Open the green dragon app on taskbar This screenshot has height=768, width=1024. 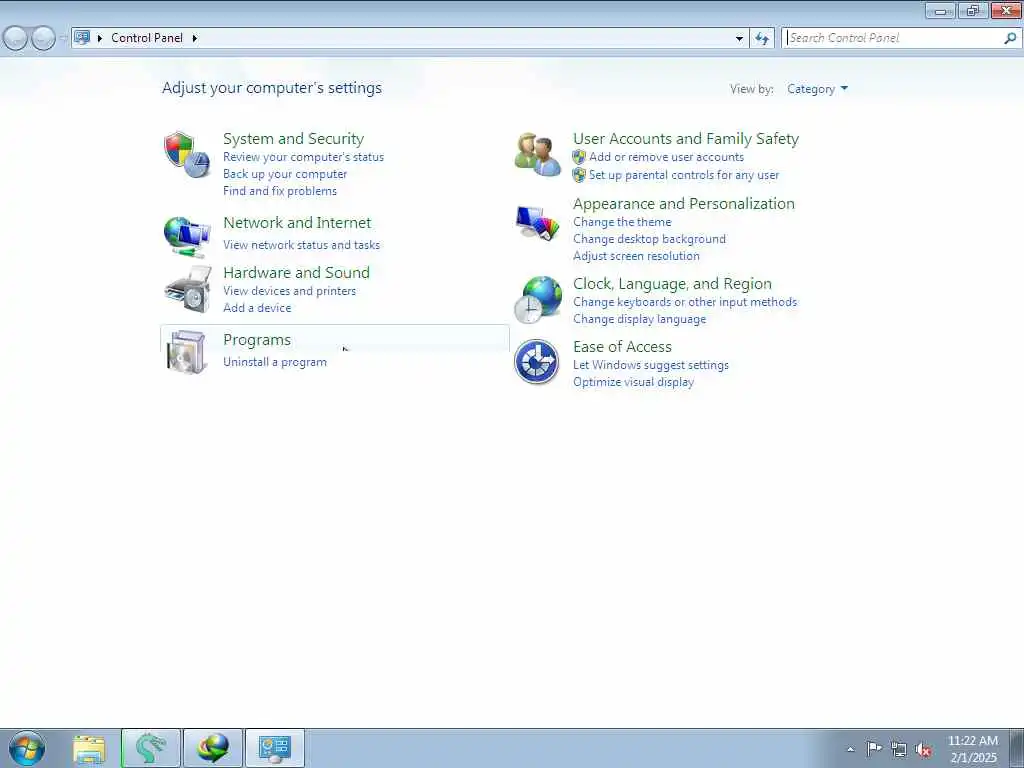(x=151, y=748)
